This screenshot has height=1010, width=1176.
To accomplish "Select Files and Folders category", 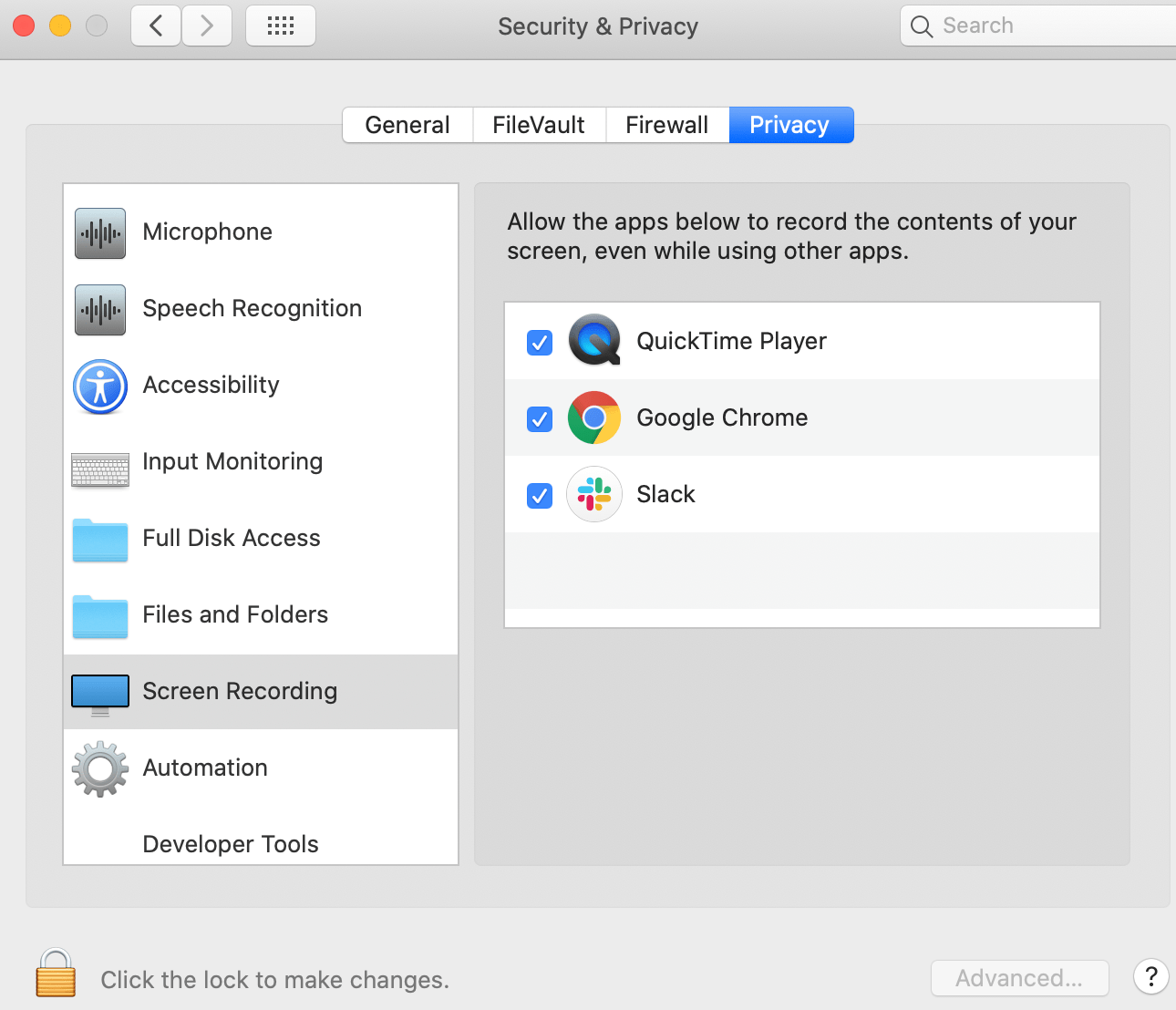I will [x=261, y=615].
